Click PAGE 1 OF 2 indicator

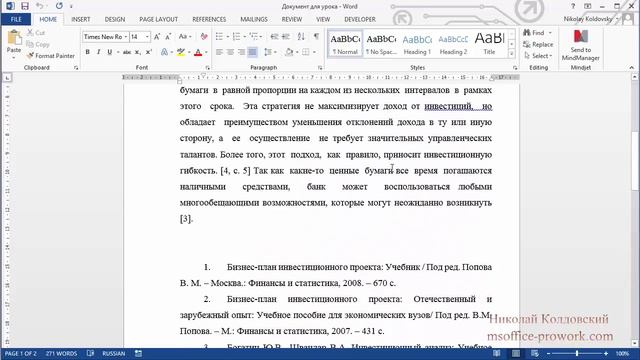point(20,353)
